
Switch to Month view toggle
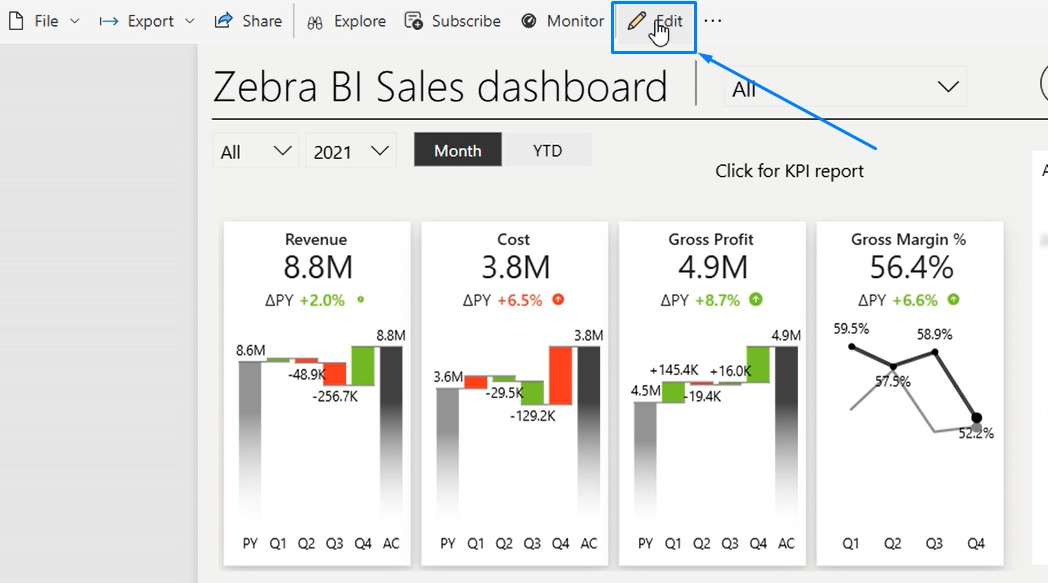tap(458, 151)
